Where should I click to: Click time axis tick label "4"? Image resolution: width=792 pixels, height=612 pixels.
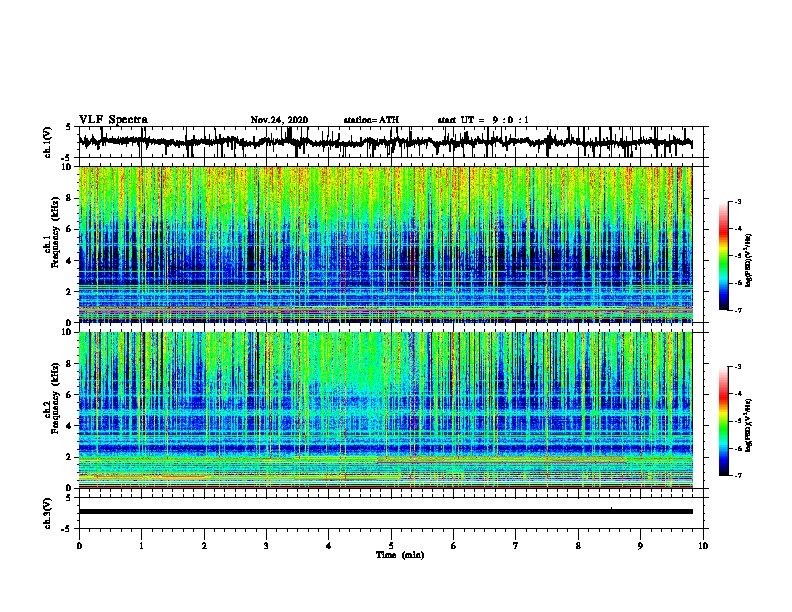pos(329,546)
